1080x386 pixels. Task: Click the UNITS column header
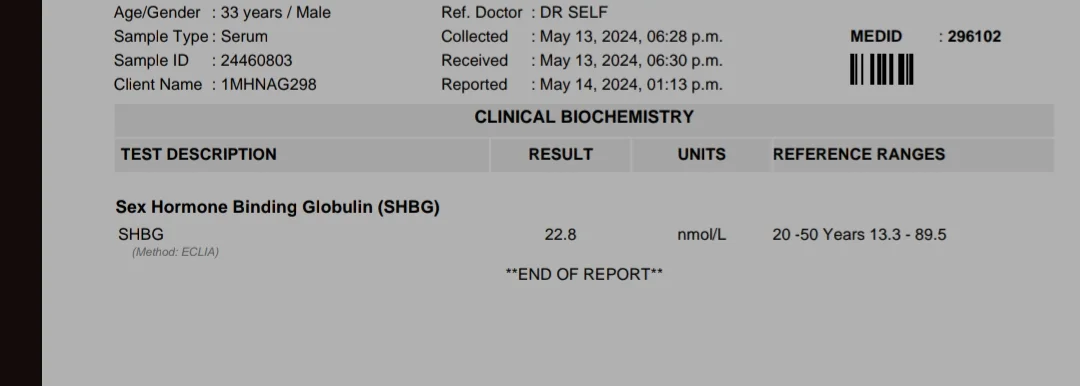tap(701, 154)
